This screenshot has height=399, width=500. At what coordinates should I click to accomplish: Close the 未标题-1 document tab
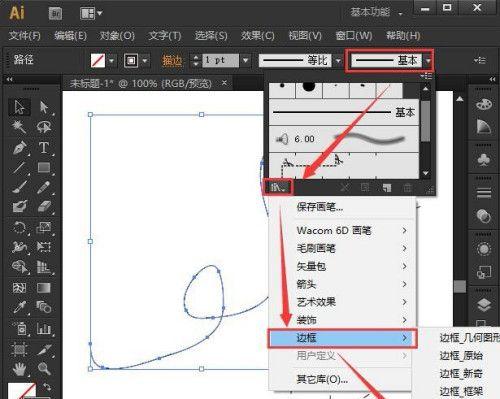pyautogui.click(x=224, y=82)
